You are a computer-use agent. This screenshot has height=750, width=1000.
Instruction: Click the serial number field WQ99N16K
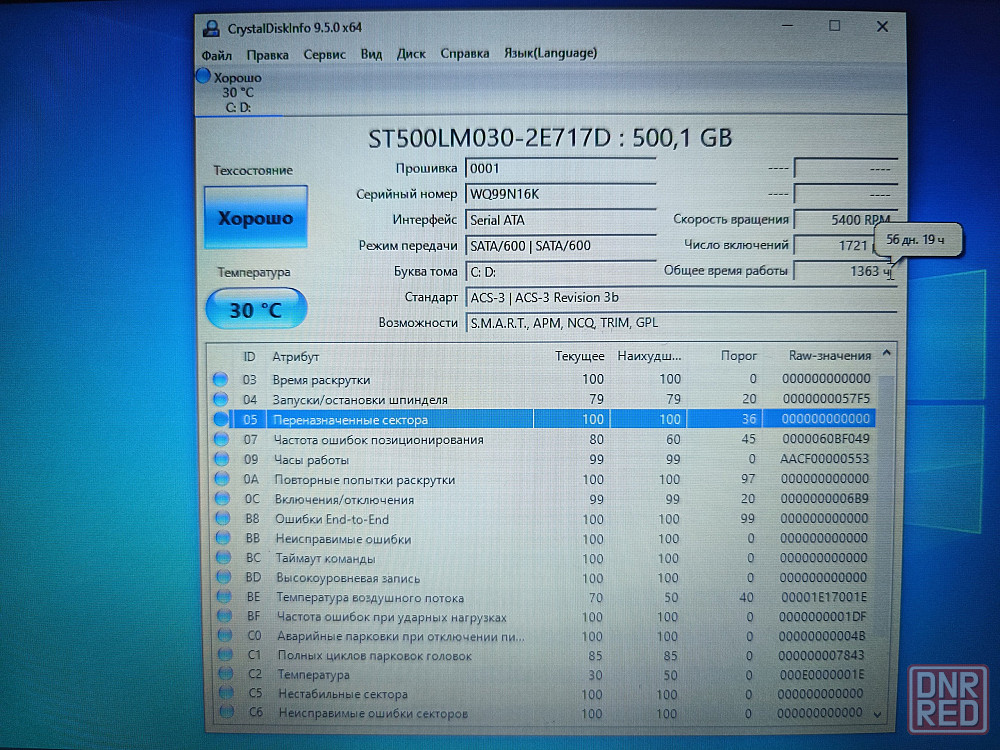[x=561, y=194]
